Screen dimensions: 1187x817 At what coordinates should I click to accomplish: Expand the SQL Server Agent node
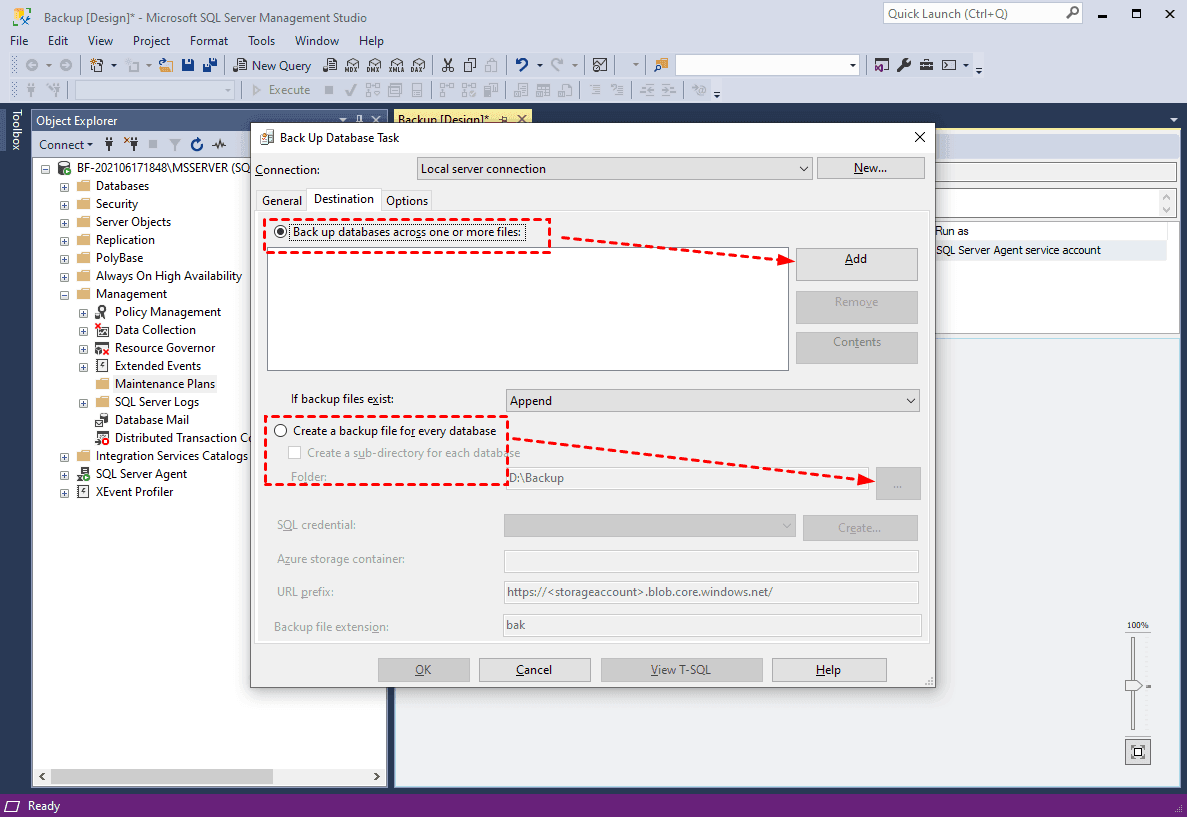[x=64, y=475]
